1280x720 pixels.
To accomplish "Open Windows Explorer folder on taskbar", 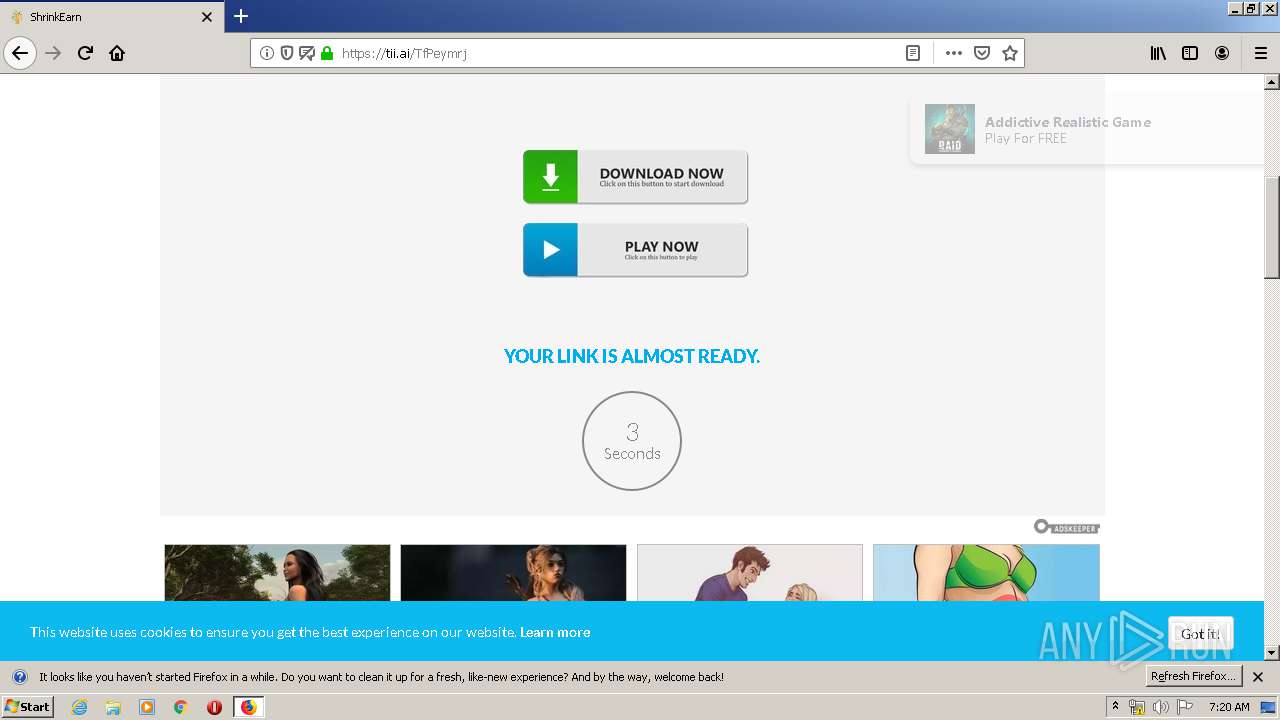I will click(113, 707).
